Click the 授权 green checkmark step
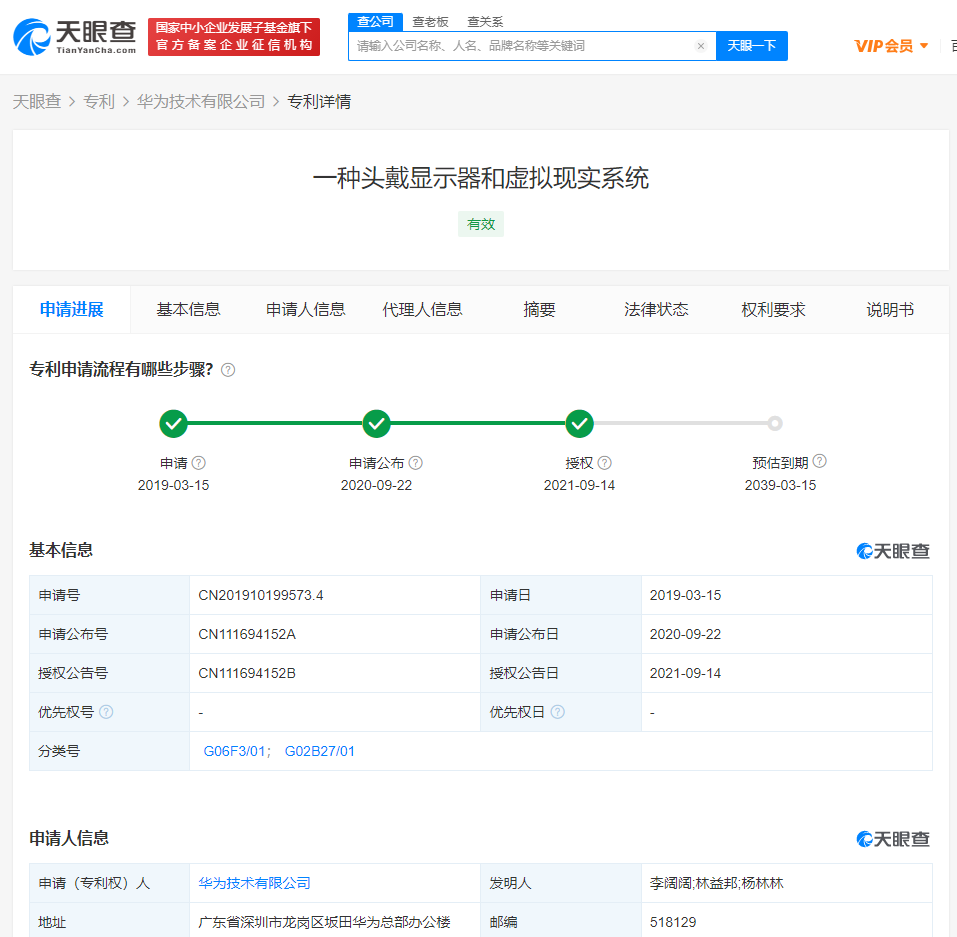 [x=579, y=423]
